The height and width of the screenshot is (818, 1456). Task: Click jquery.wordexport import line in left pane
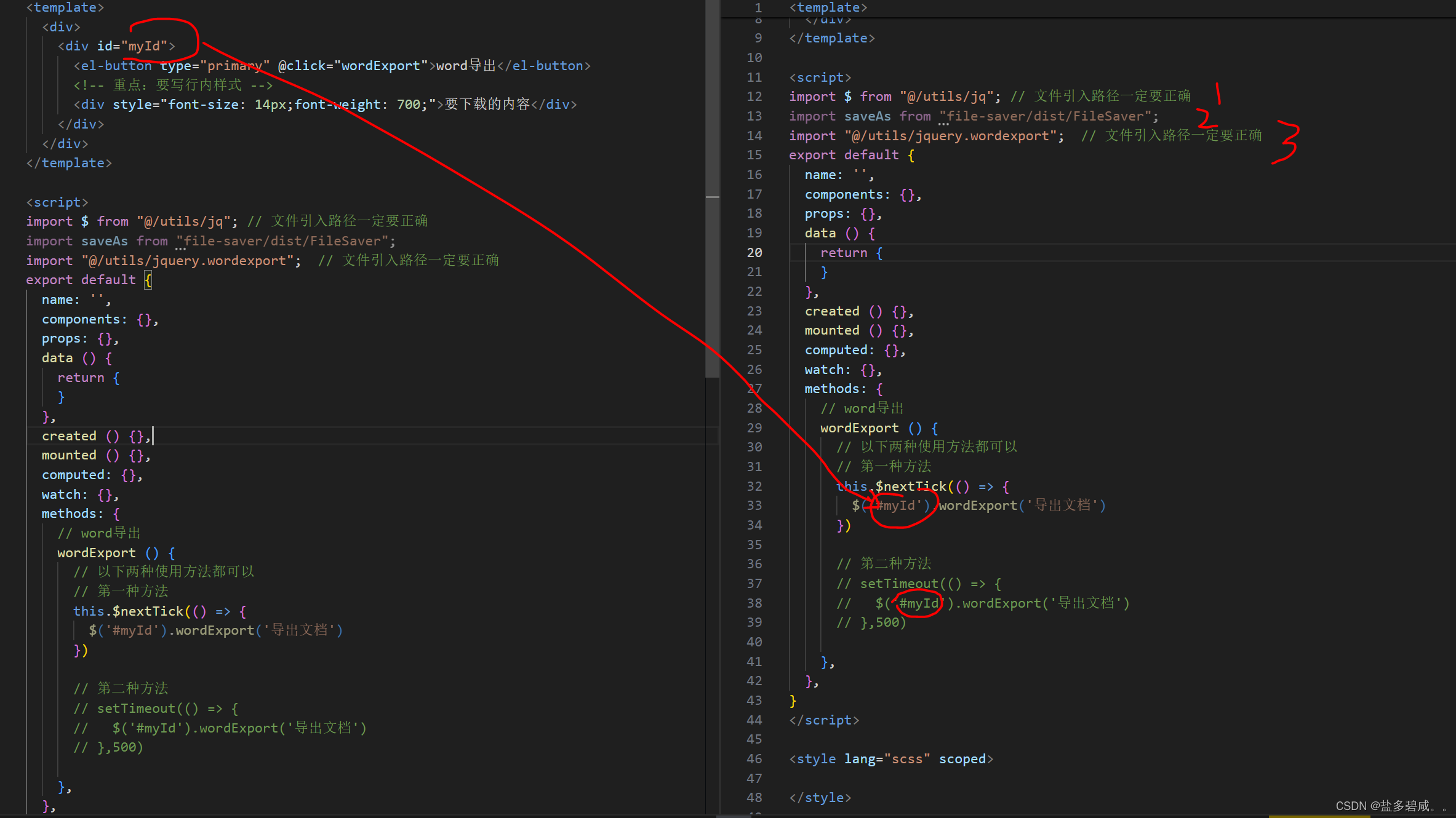[x=164, y=260]
